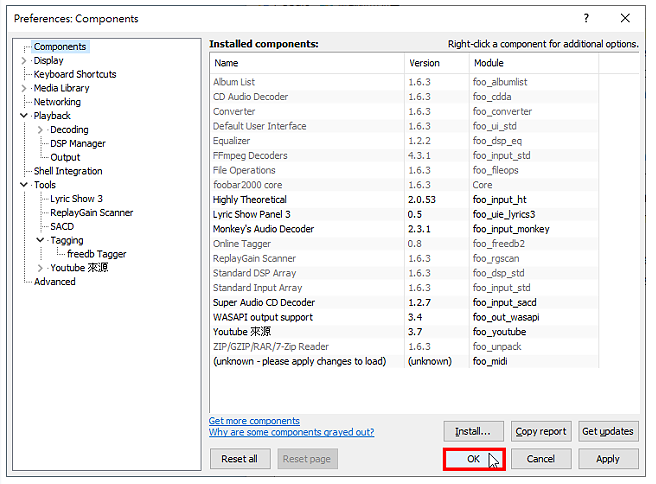Sort components by Version column header
This screenshot has height=484, width=656.
(437, 63)
